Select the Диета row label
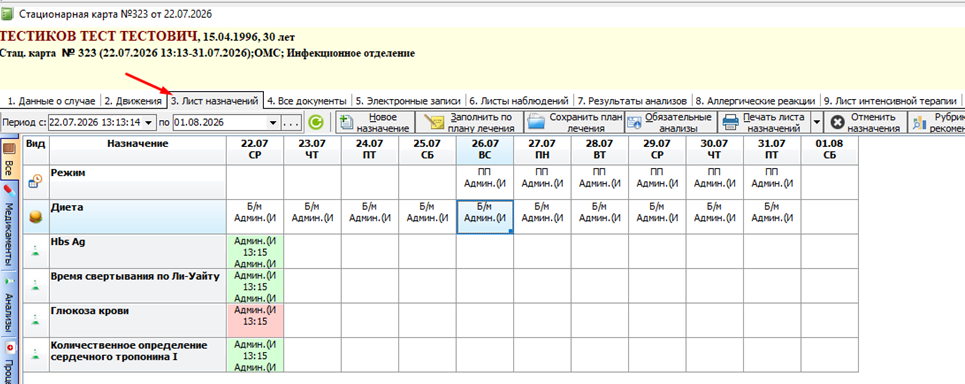This screenshot has width=965, height=384. (x=138, y=216)
